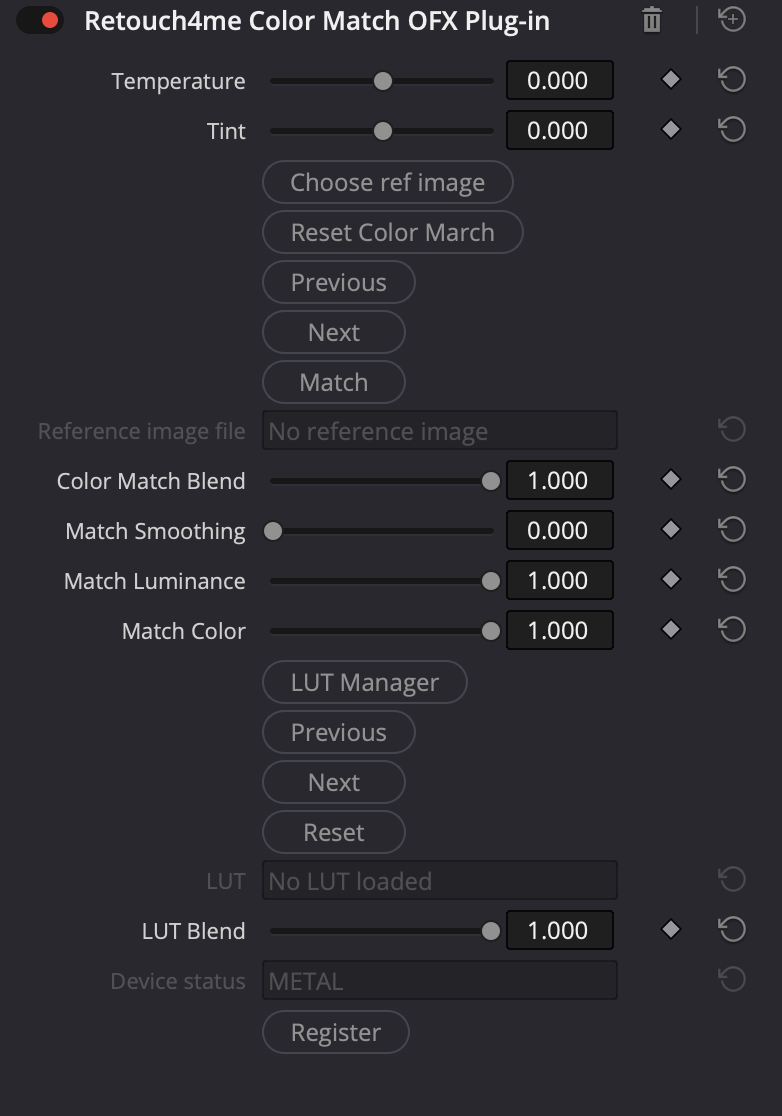782x1116 pixels.
Task: Add keyframe diamond for Match Smoothing
Action: pyautogui.click(x=671, y=529)
